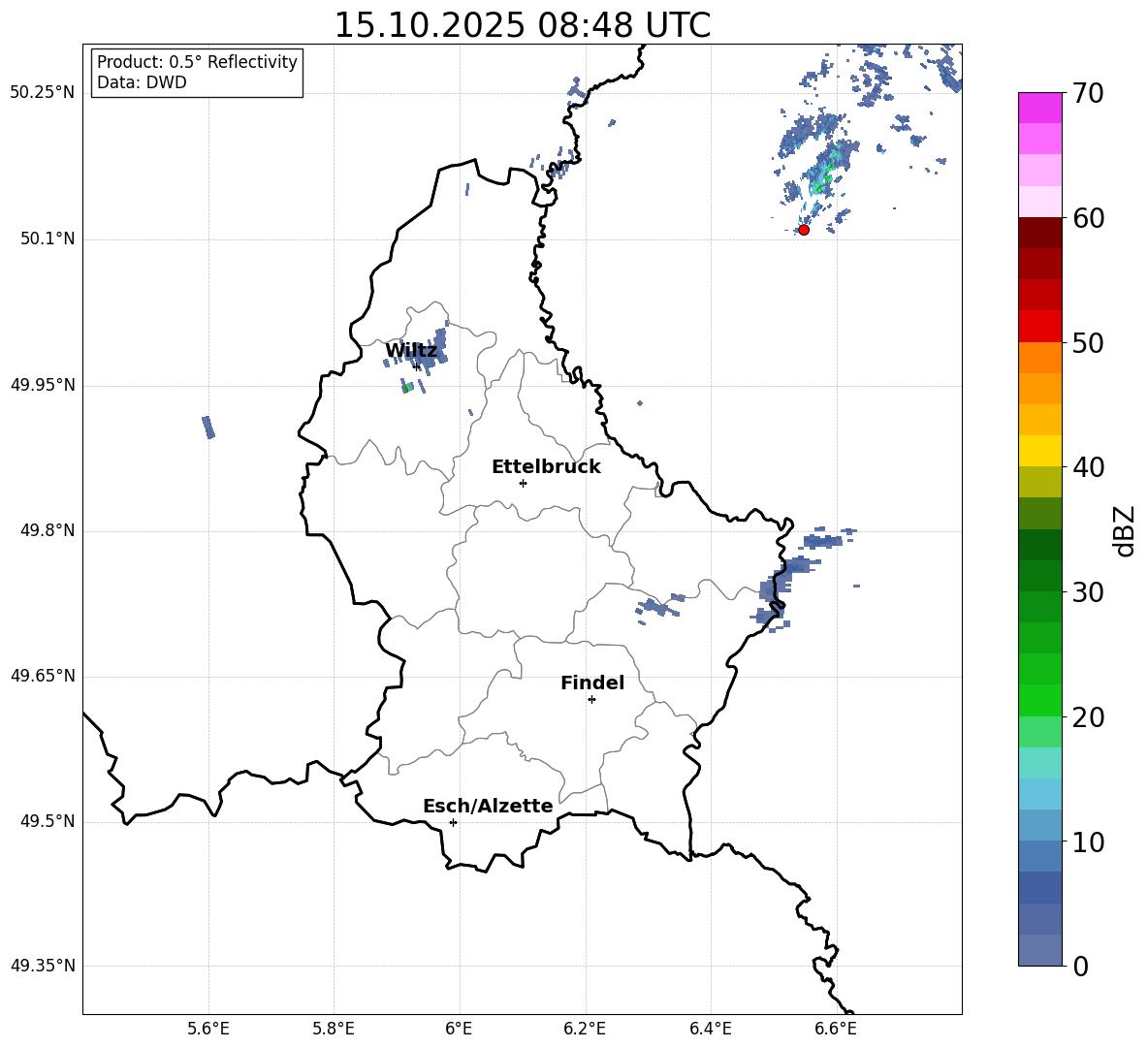Pick the bright green swatch just above 20 dBZ
1148x1048 pixels.
[x=1039, y=700]
